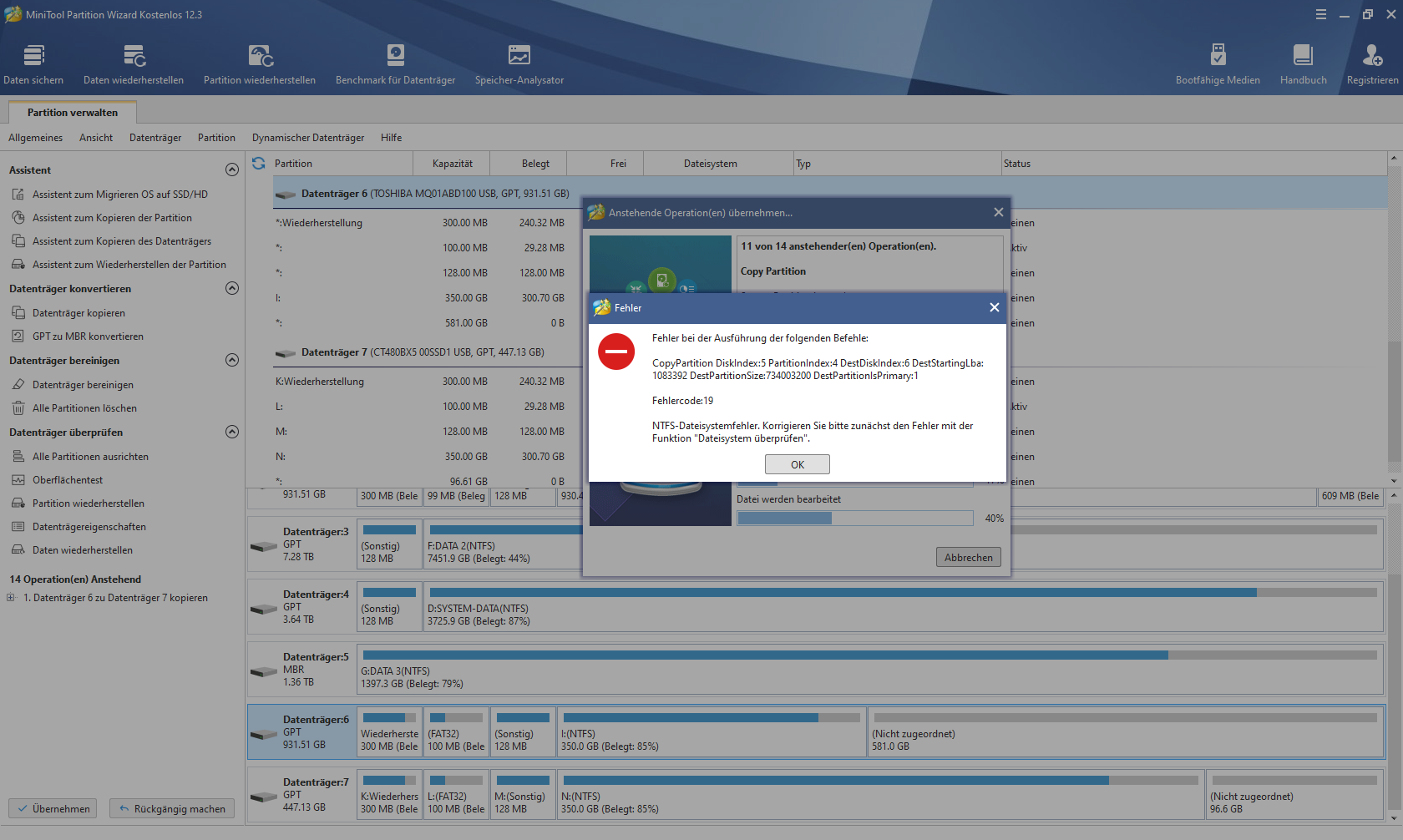Select the D:SYSTEM-DATA(NTFS) partition block
The image size is (1403, 840).
pos(903,608)
